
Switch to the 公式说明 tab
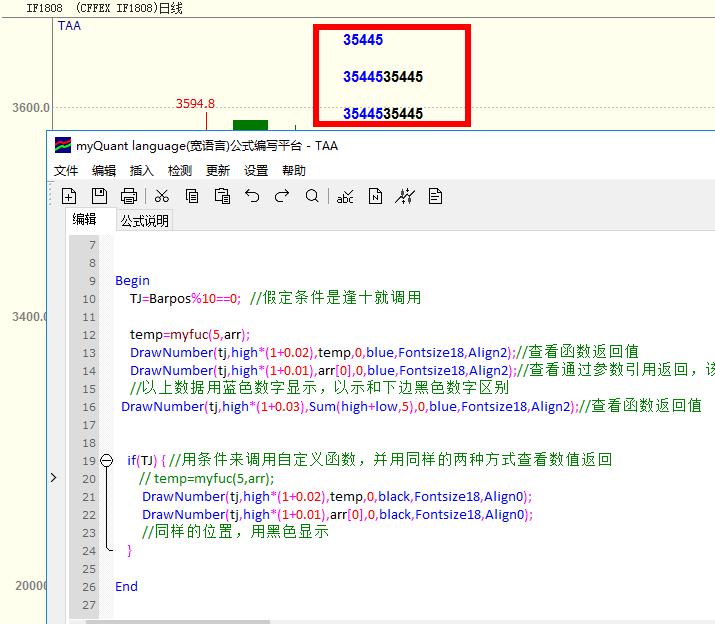point(145,221)
